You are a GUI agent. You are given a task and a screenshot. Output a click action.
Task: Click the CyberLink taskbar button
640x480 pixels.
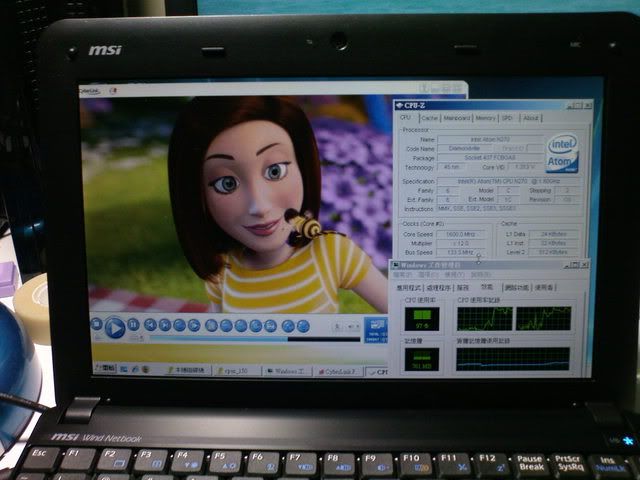point(338,371)
